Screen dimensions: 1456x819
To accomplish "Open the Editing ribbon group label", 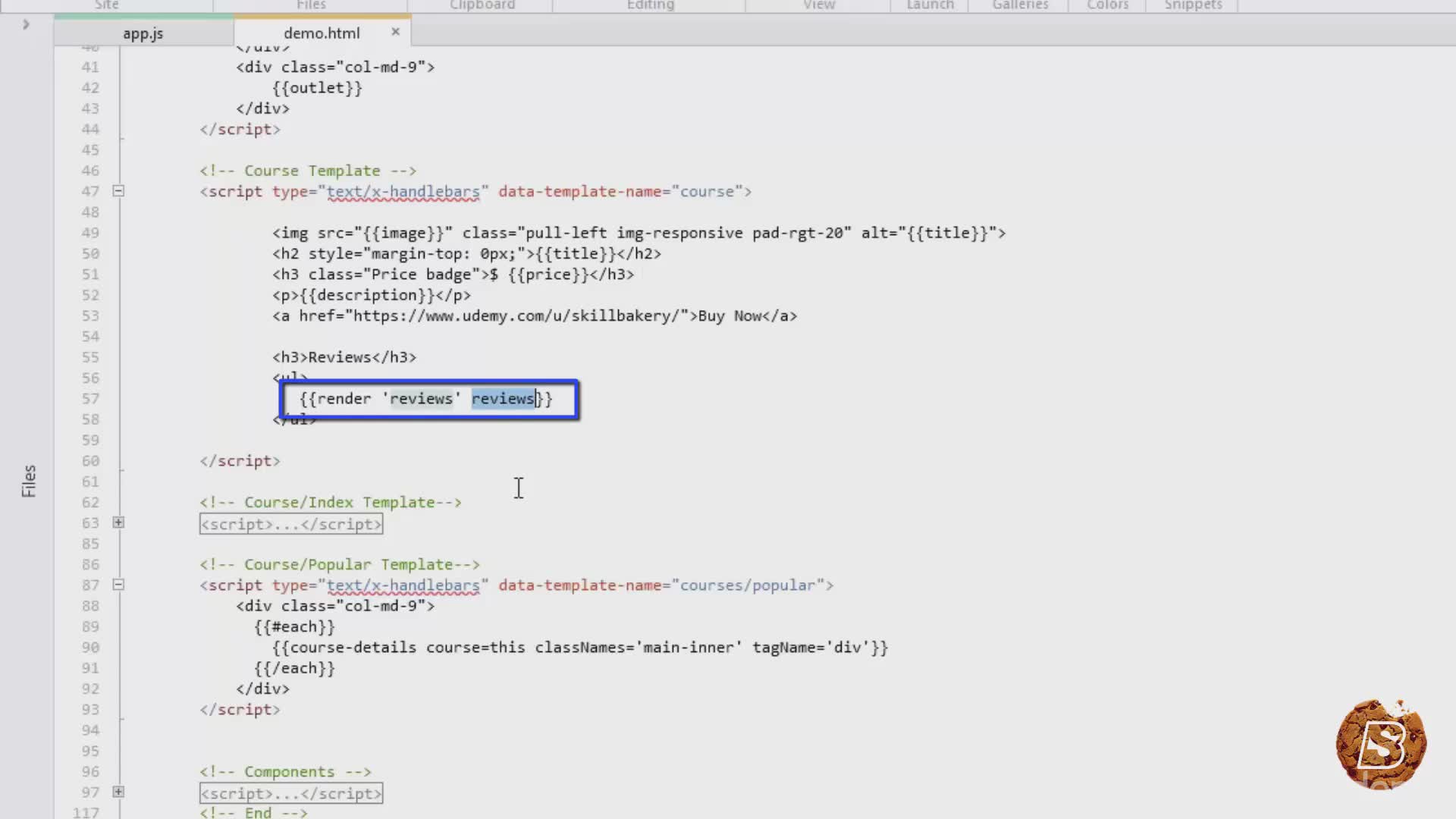I will (x=651, y=5).
